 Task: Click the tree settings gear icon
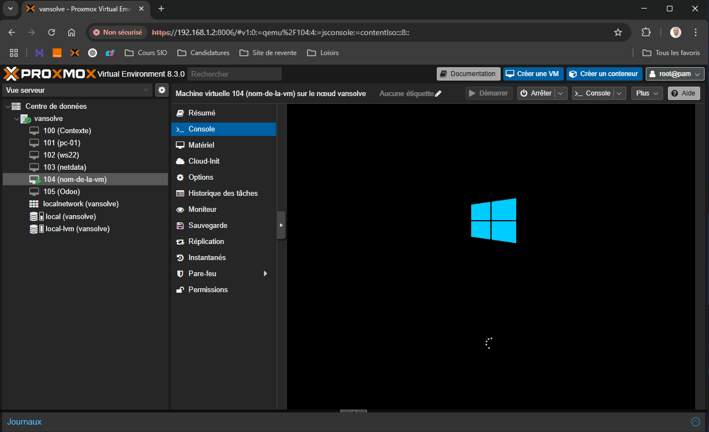click(161, 90)
